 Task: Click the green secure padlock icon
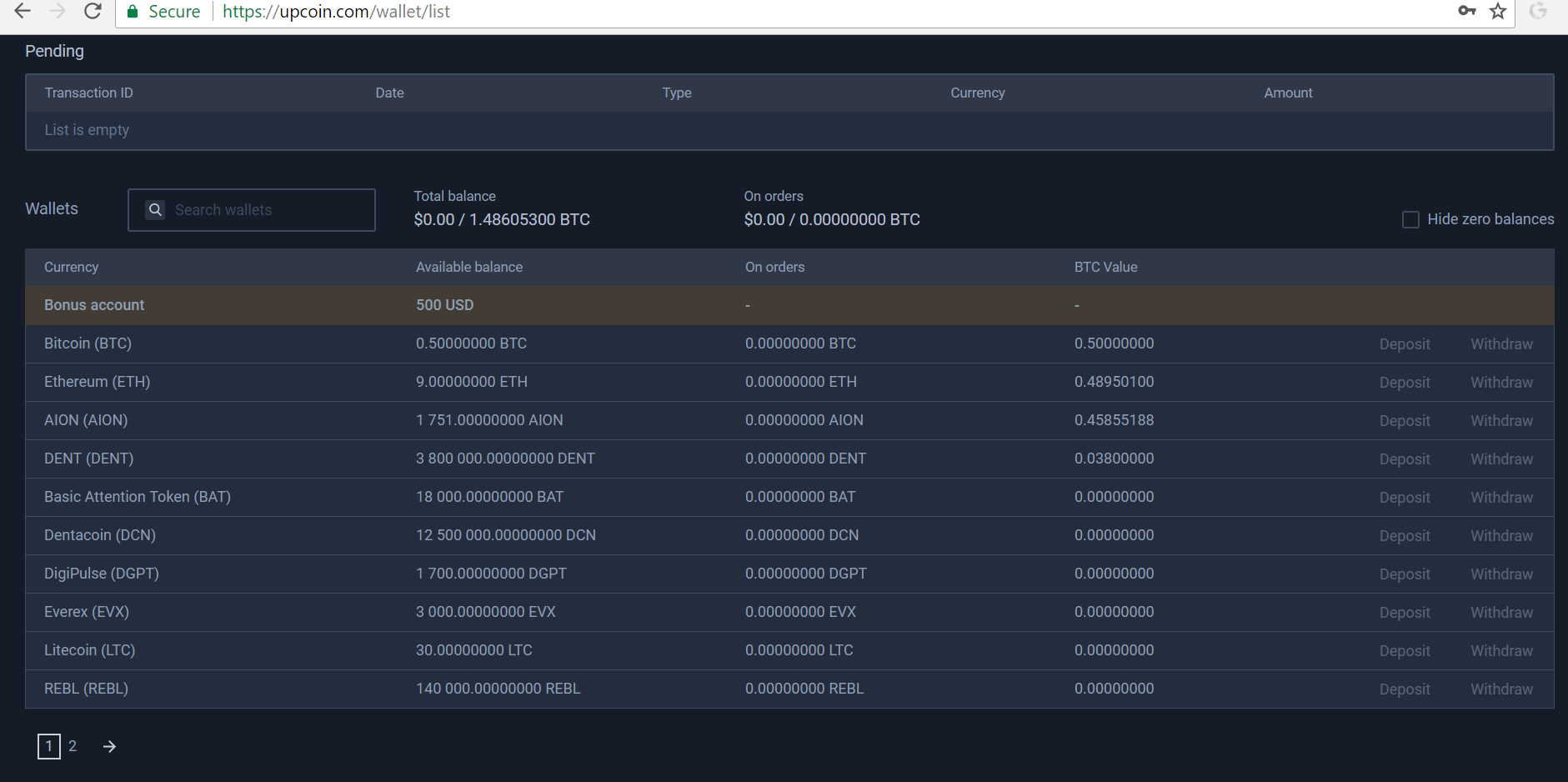coord(133,12)
